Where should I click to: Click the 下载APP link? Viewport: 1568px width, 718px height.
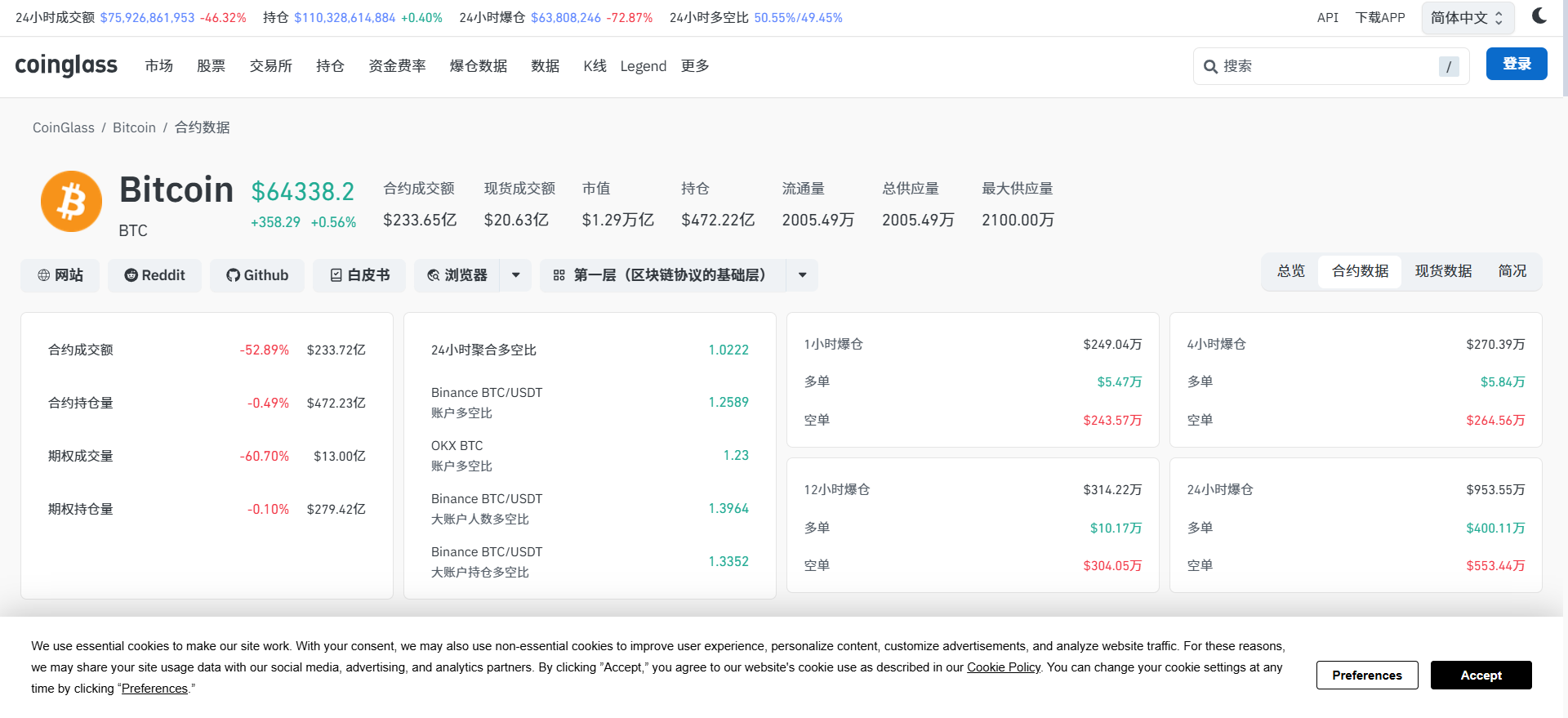coord(1380,18)
